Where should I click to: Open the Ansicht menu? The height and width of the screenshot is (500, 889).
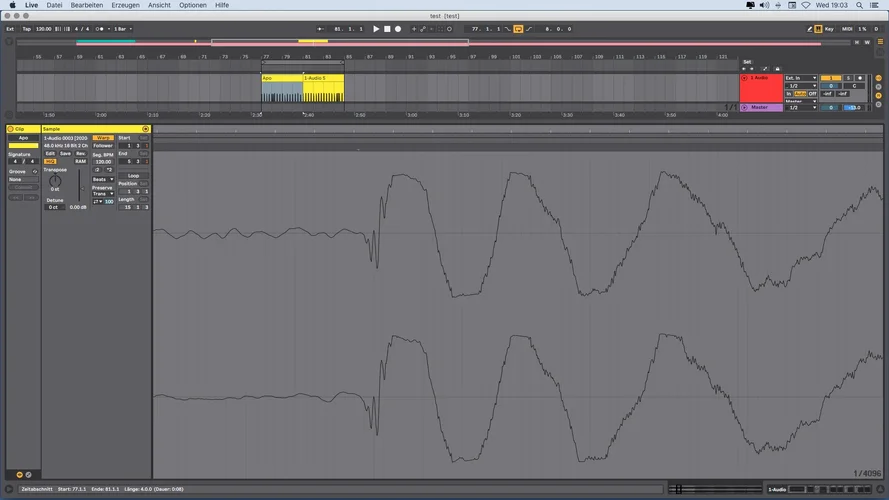click(x=159, y=5)
